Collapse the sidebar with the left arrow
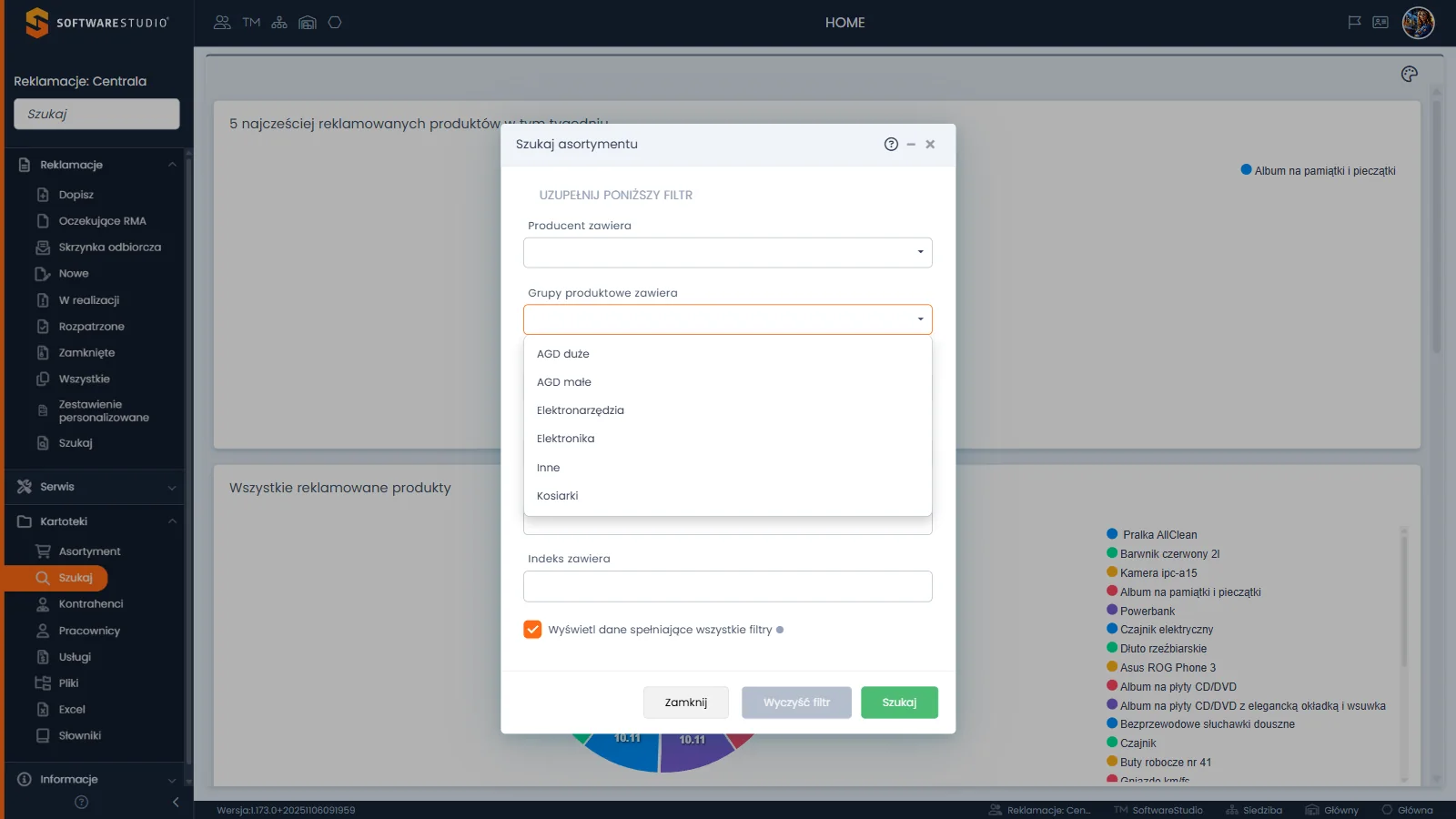The image size is (1456, 819). coord(176,802)
